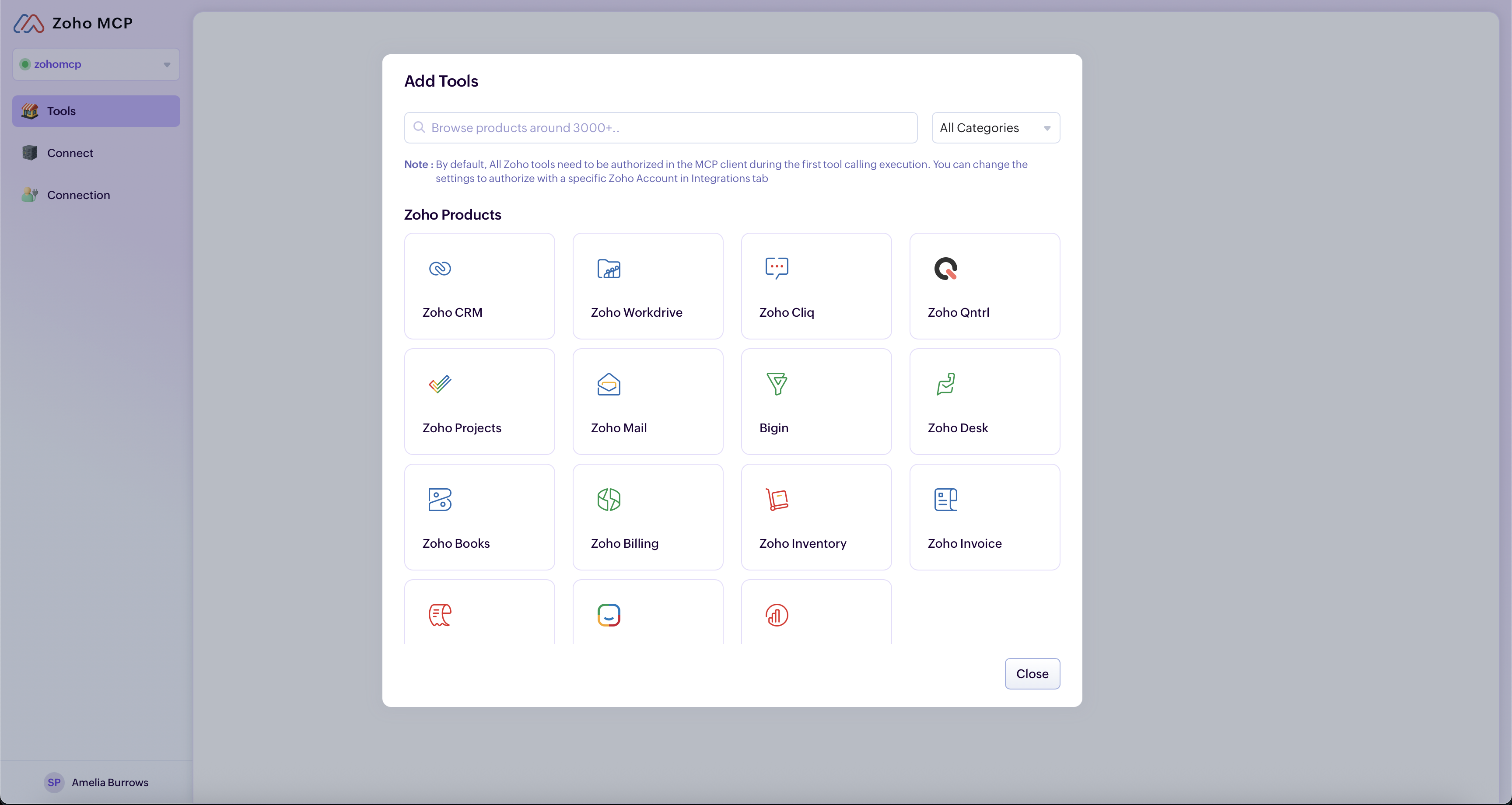
Task: Open the All Categories dropdown
Action: click(995, 128)
